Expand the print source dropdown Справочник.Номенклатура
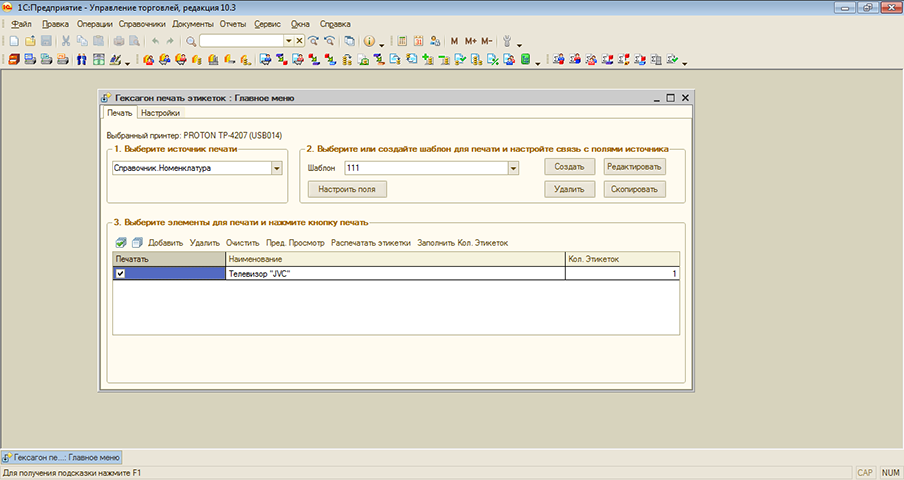The height and width of the screenshot is (480, 904). click(x=277, y=168)
